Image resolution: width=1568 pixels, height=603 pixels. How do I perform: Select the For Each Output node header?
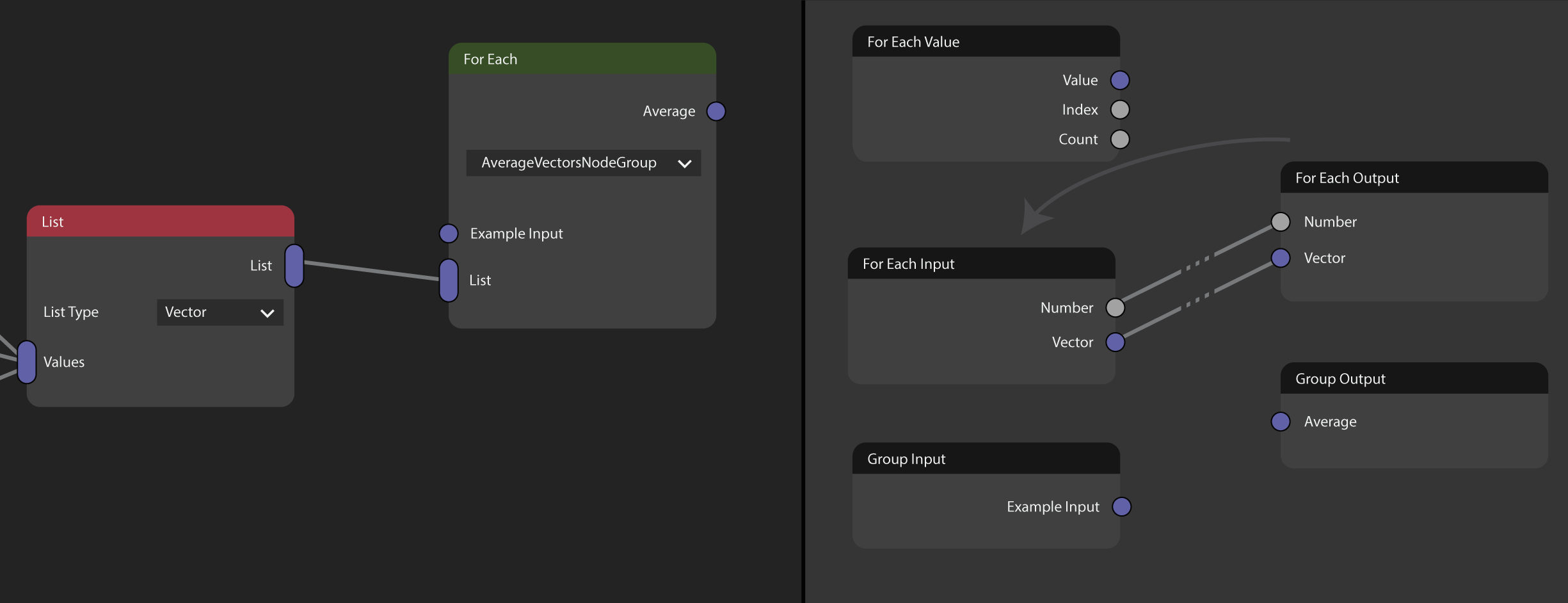[1414, 177]
